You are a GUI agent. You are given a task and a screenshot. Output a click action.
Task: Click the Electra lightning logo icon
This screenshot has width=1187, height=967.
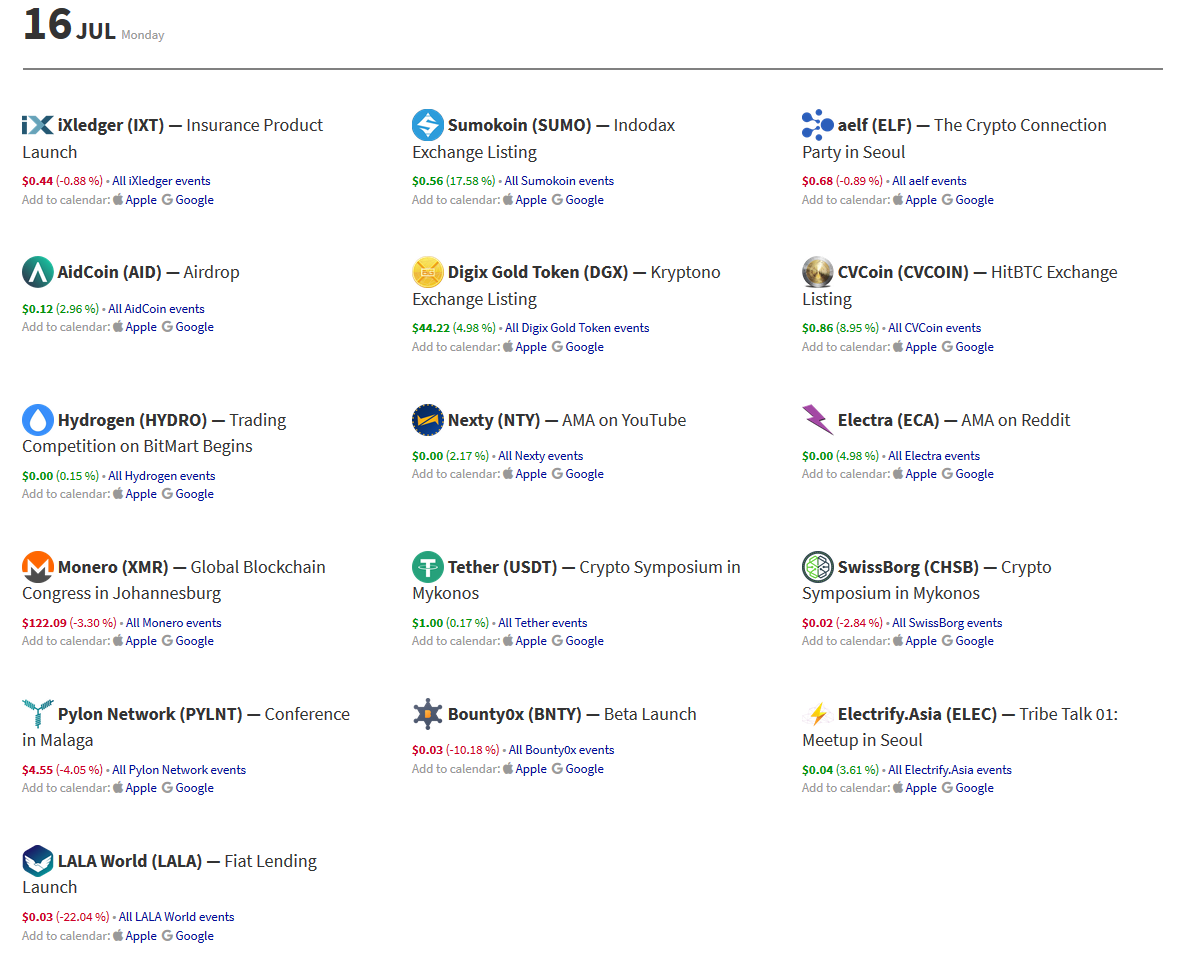[817, 420]
